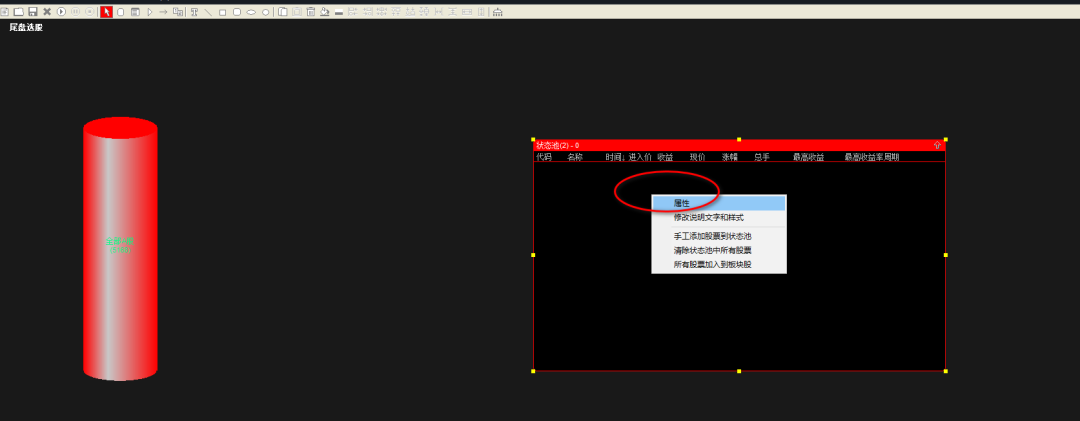Image resolution: width=1080 pixels, height=421 pixels.
Task: Select the ellipse drawing tool
Action: pyautogui.click(x=251, y=12)
